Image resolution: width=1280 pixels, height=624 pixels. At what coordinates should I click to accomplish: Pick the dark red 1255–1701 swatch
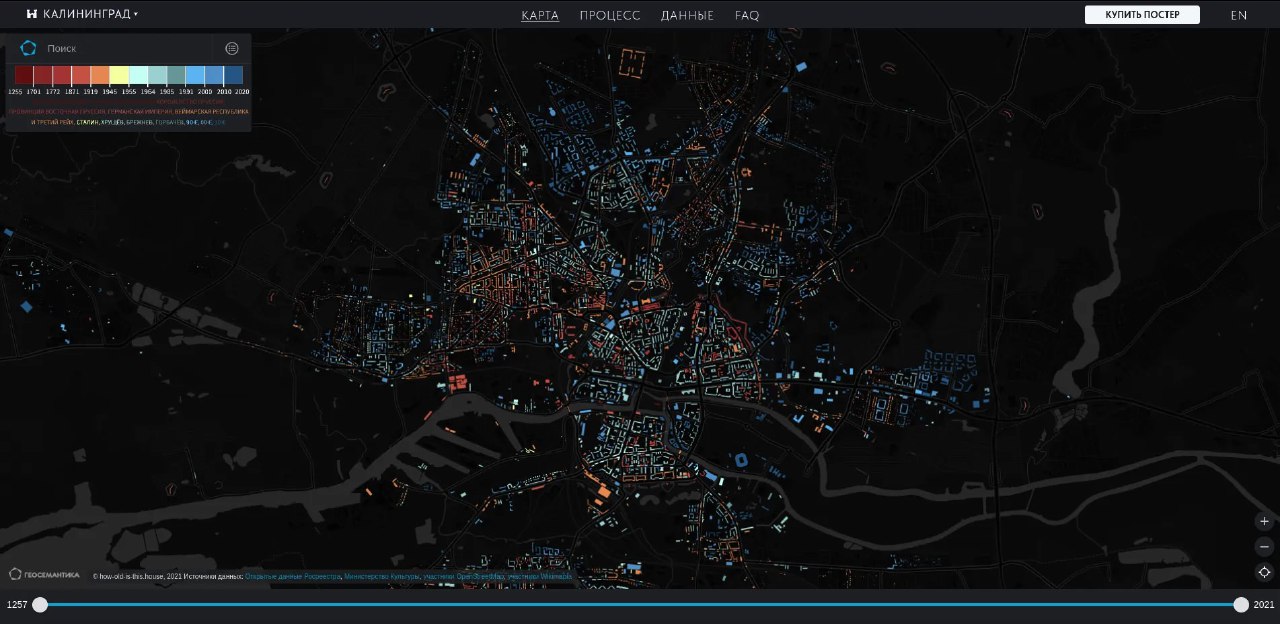tap(24, 75)
